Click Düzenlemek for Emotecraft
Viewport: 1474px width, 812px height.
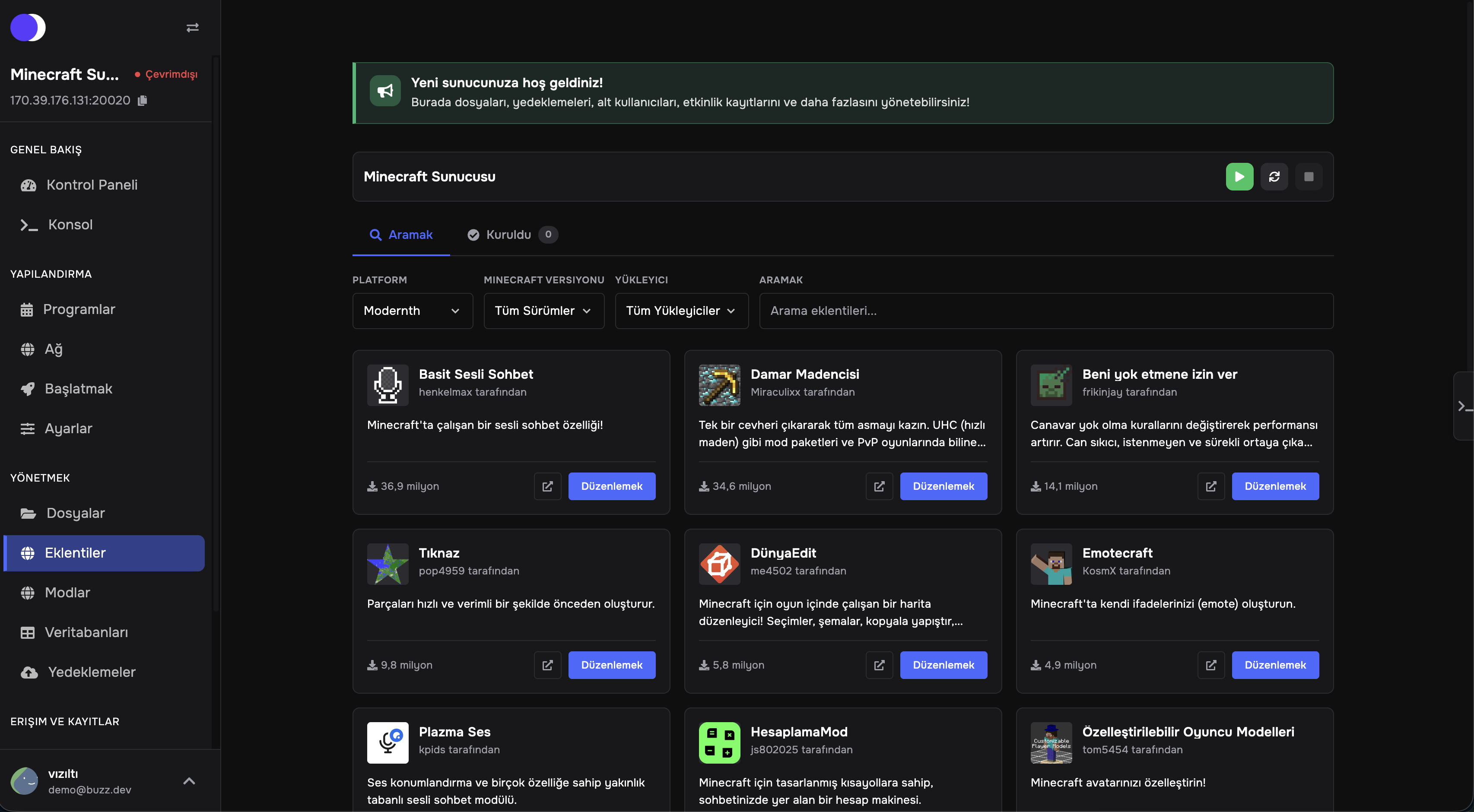tap(1275, 665)
